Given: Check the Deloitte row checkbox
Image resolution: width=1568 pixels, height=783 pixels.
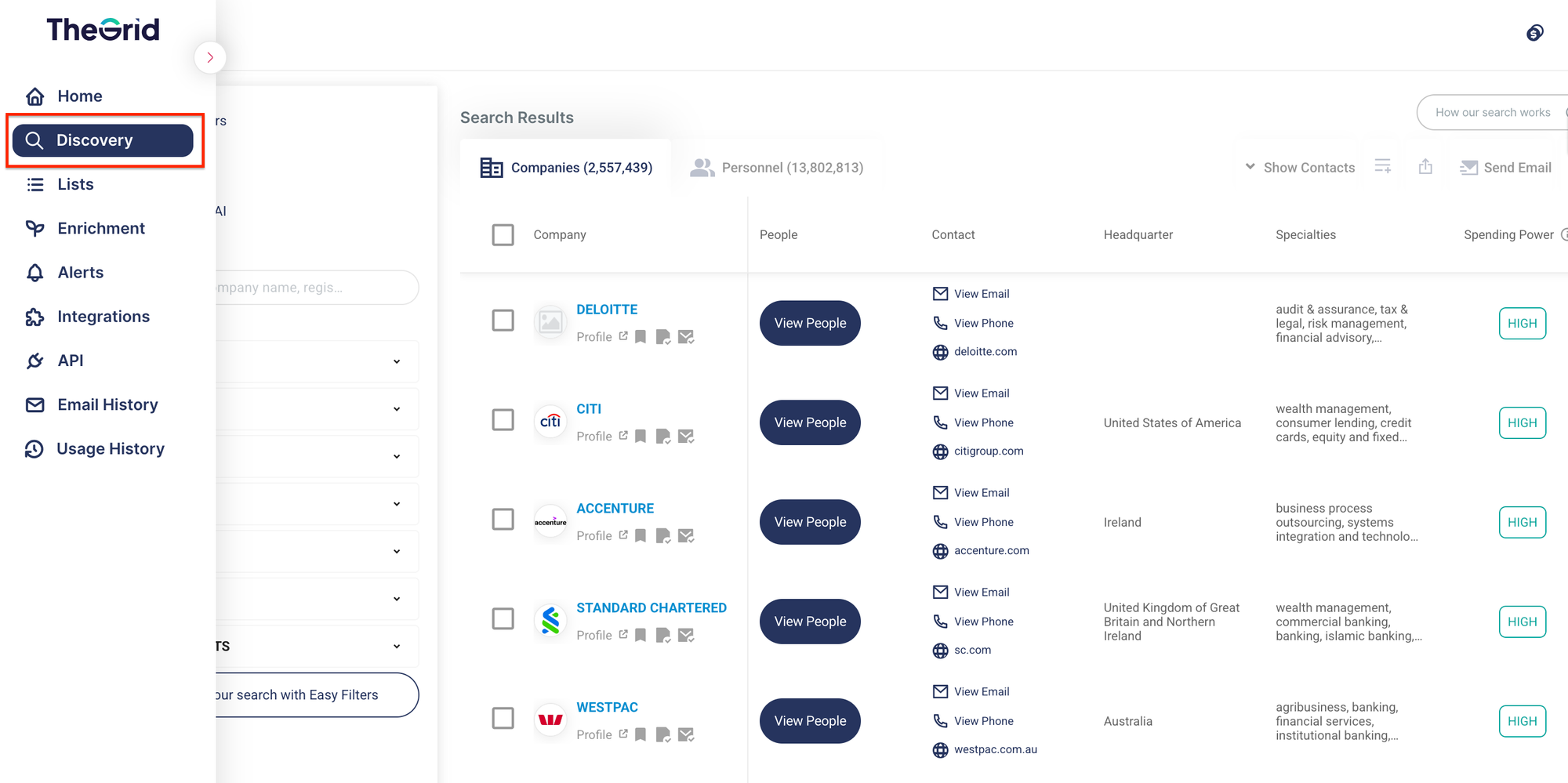Looking at the screenshot, I should [503, 321].
